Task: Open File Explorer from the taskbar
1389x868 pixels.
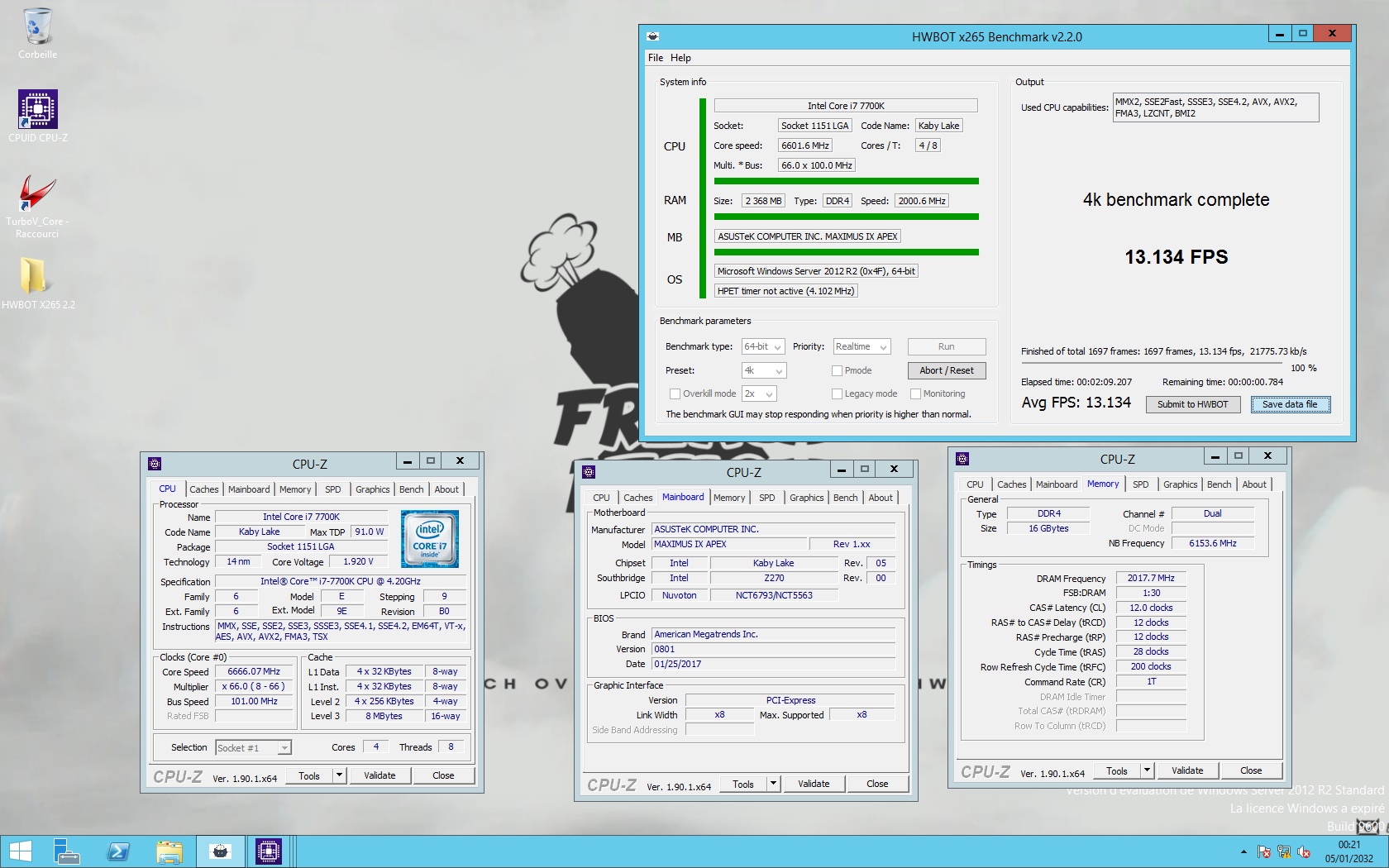Action: click(169, 851)
